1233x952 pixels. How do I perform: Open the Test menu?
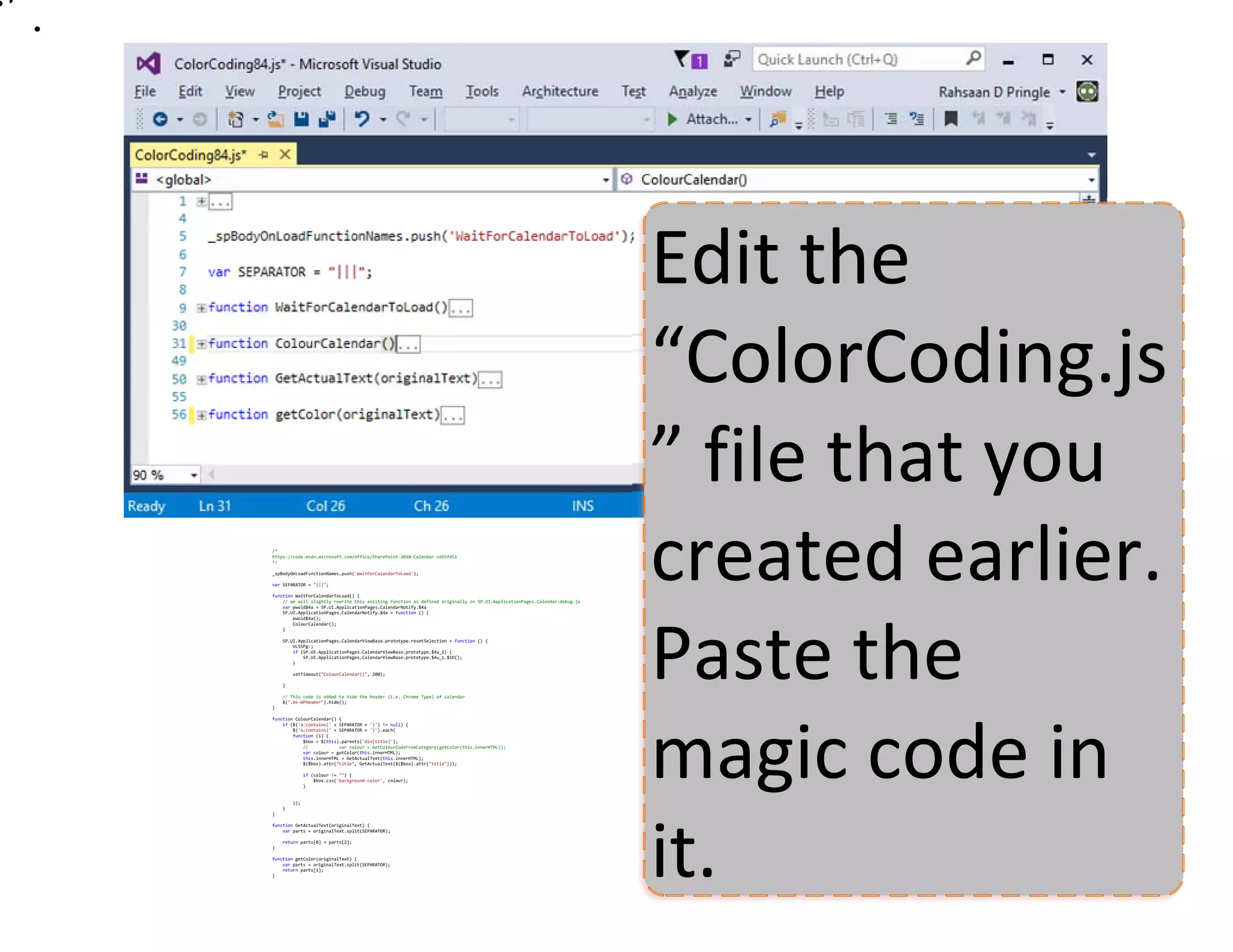point(633,91)
